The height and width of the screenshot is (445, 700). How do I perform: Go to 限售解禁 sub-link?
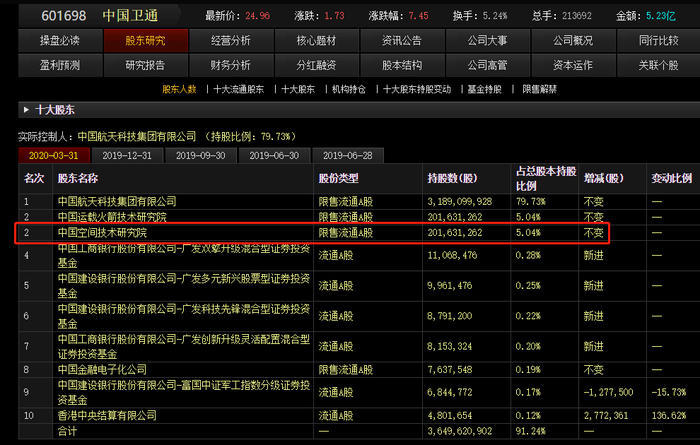click(539, 89)
